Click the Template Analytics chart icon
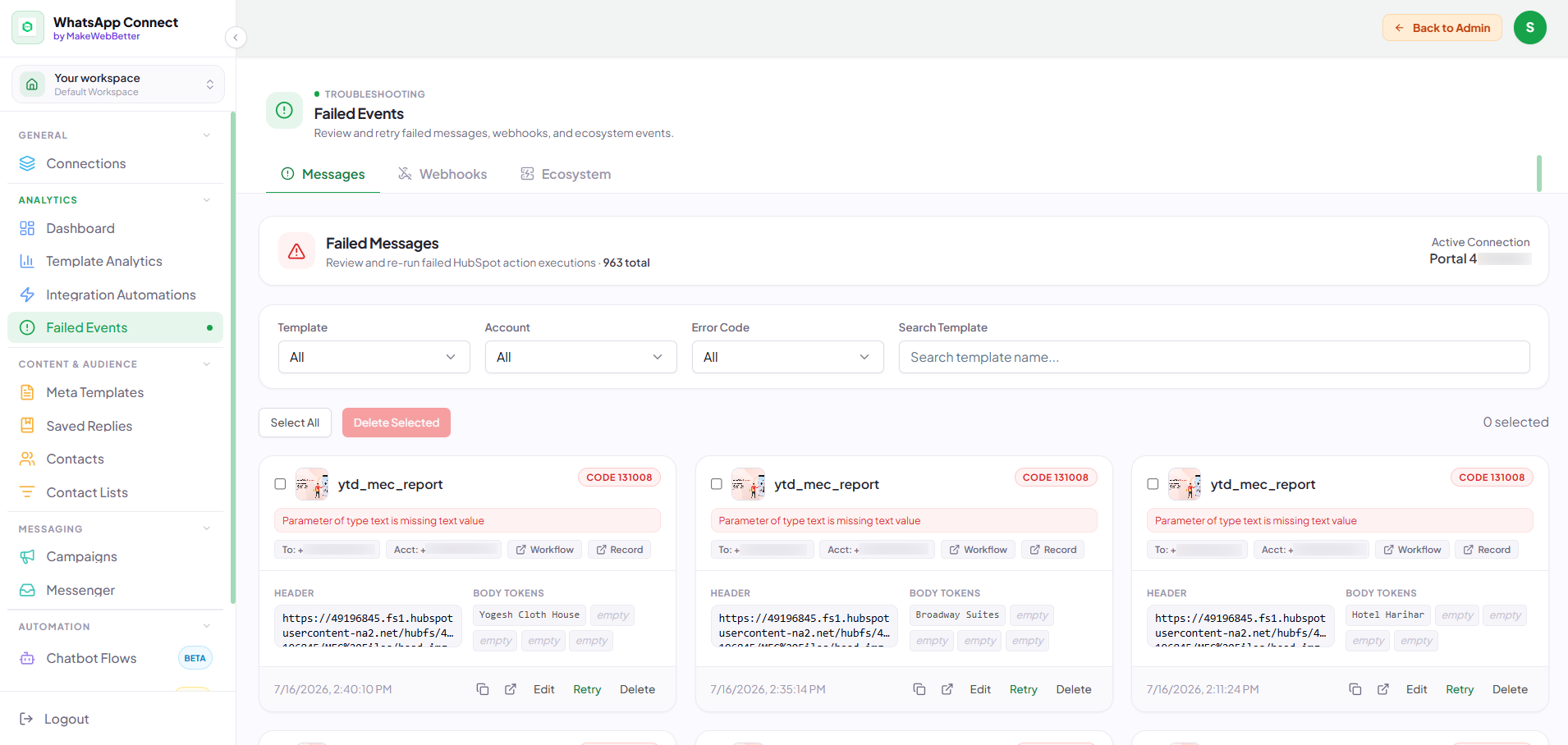Screen dimensions: 1568x745 27,261
